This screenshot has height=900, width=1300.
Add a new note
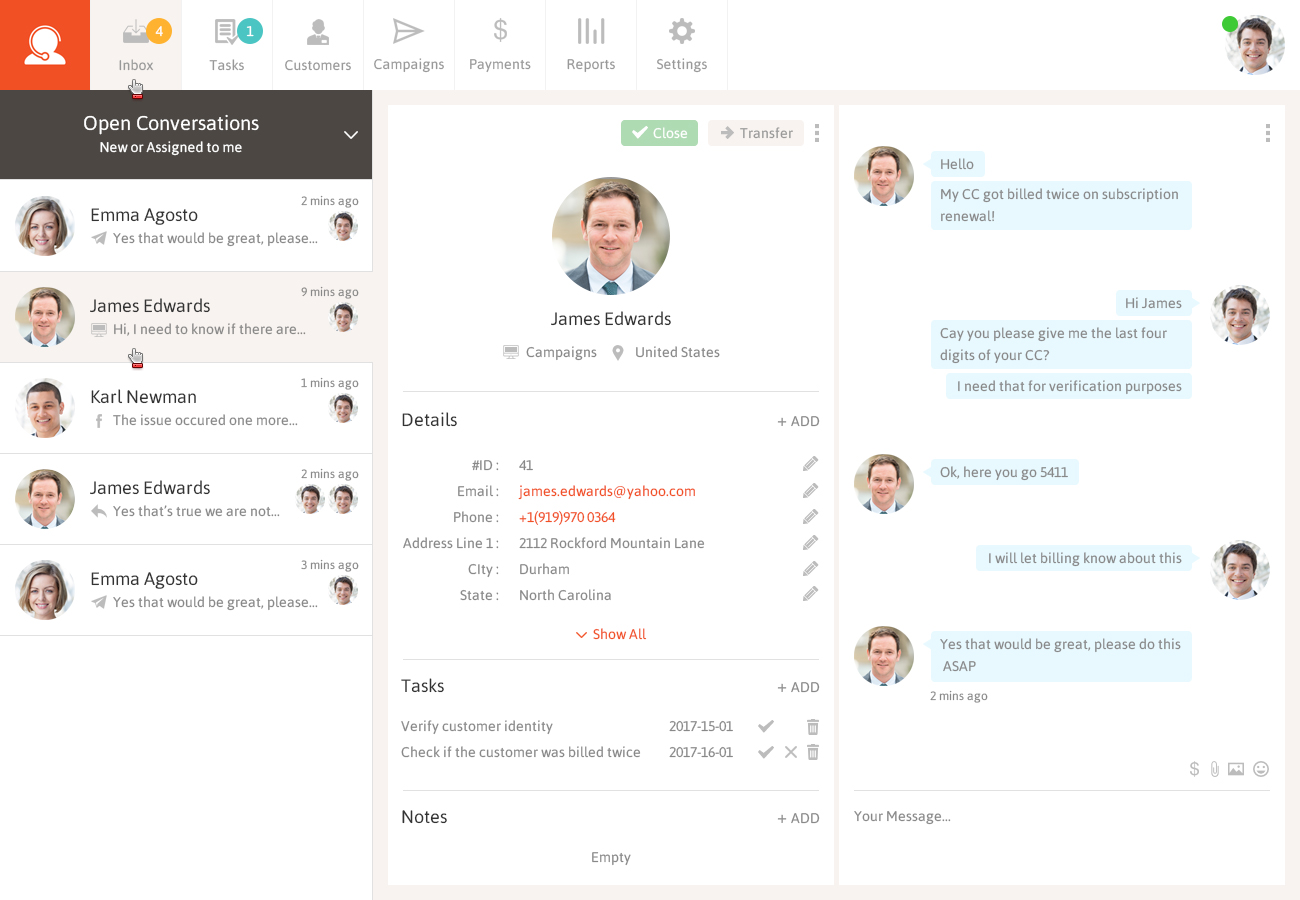pyautogui.click(x=798, y=818)
